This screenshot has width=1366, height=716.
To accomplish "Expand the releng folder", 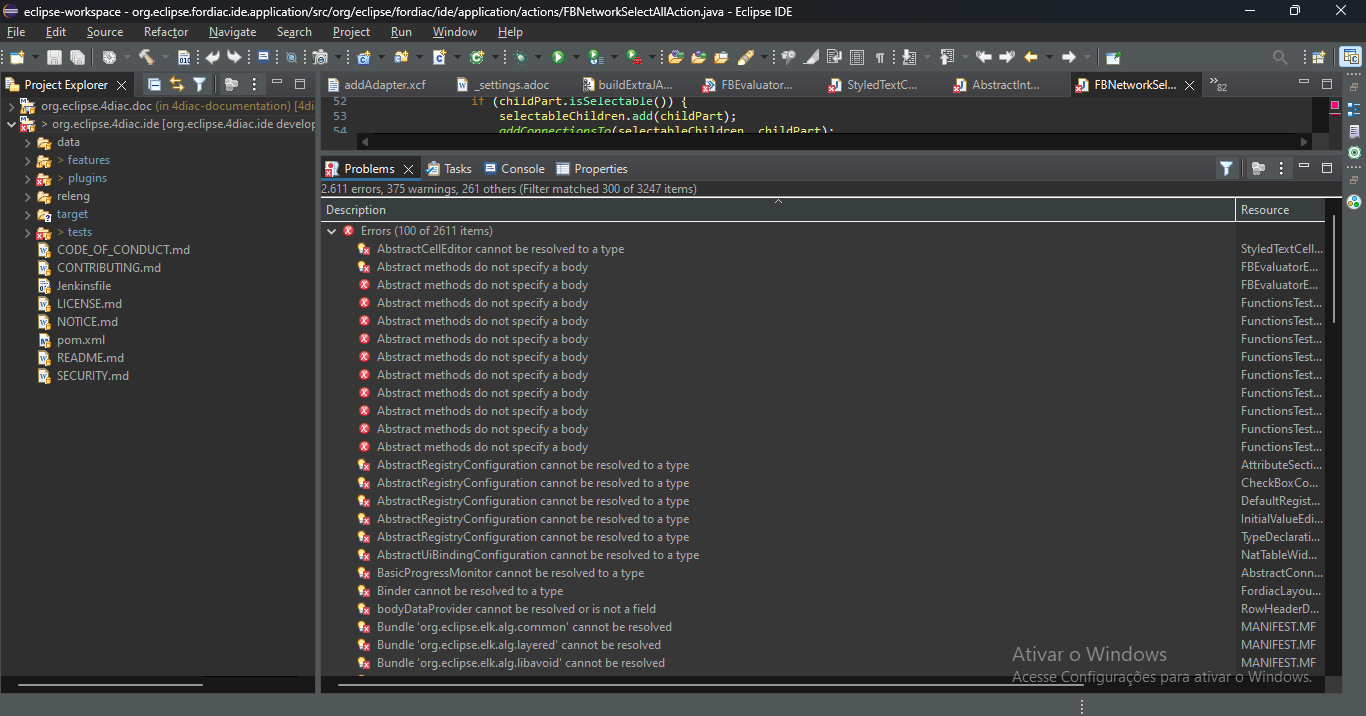I will [x=28, y=196].
